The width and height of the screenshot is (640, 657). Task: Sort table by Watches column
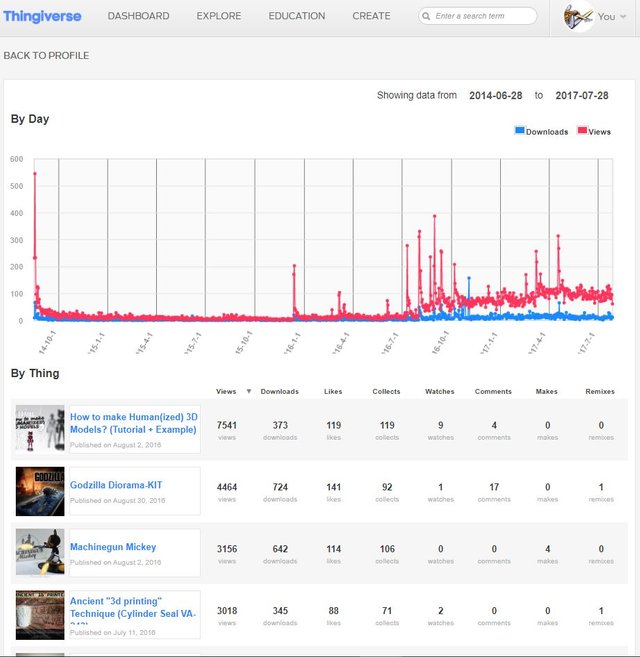coord(440,391)
